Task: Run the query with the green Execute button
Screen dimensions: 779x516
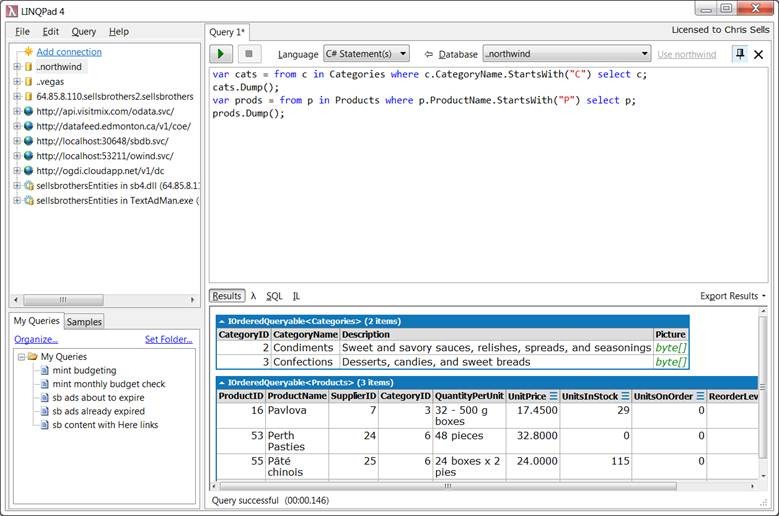Action: [x=221, y=54]
